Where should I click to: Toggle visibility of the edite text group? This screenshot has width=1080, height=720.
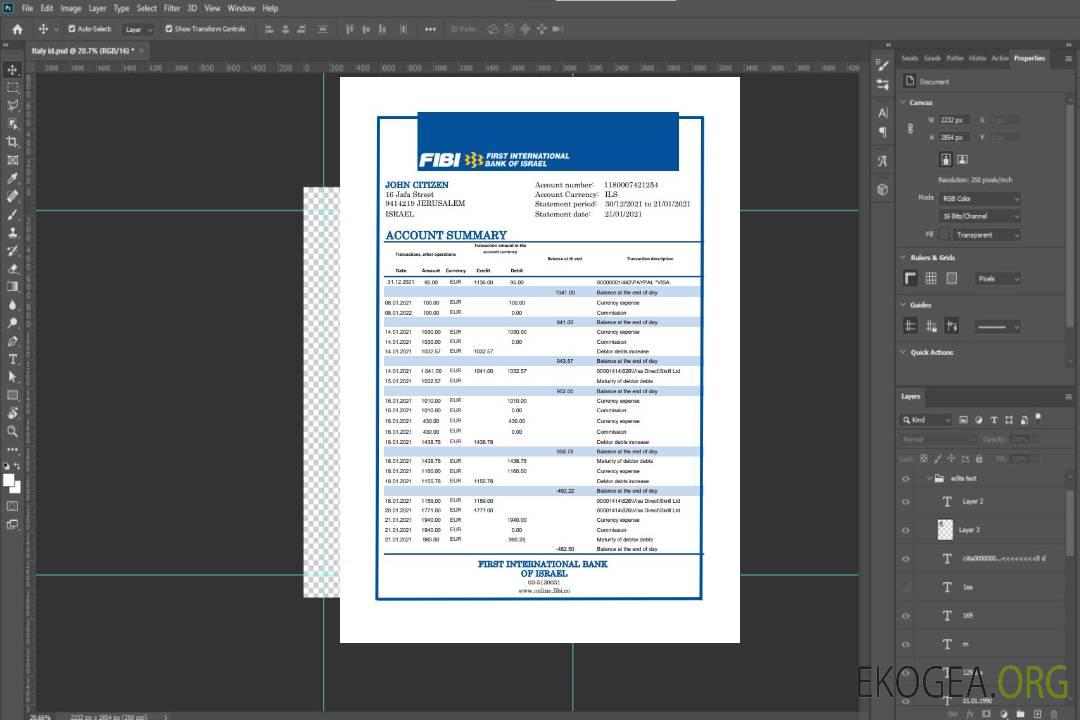point(906,479)
